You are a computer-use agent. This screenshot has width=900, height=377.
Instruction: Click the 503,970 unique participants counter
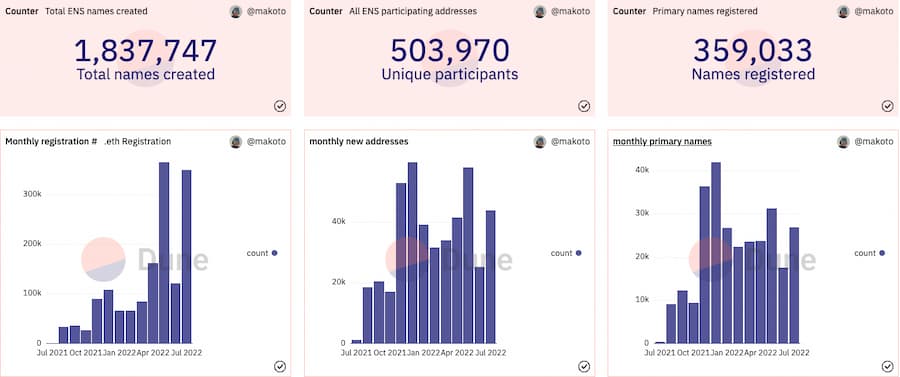(450, 50)
